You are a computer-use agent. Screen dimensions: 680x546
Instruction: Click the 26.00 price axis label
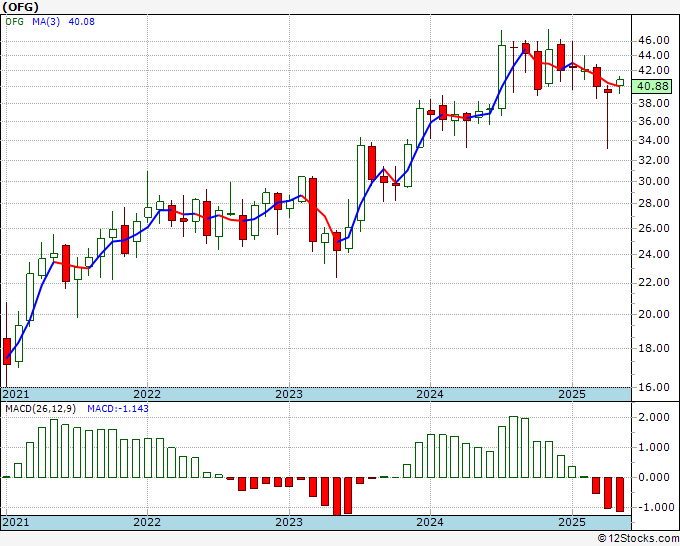(653, 228)
